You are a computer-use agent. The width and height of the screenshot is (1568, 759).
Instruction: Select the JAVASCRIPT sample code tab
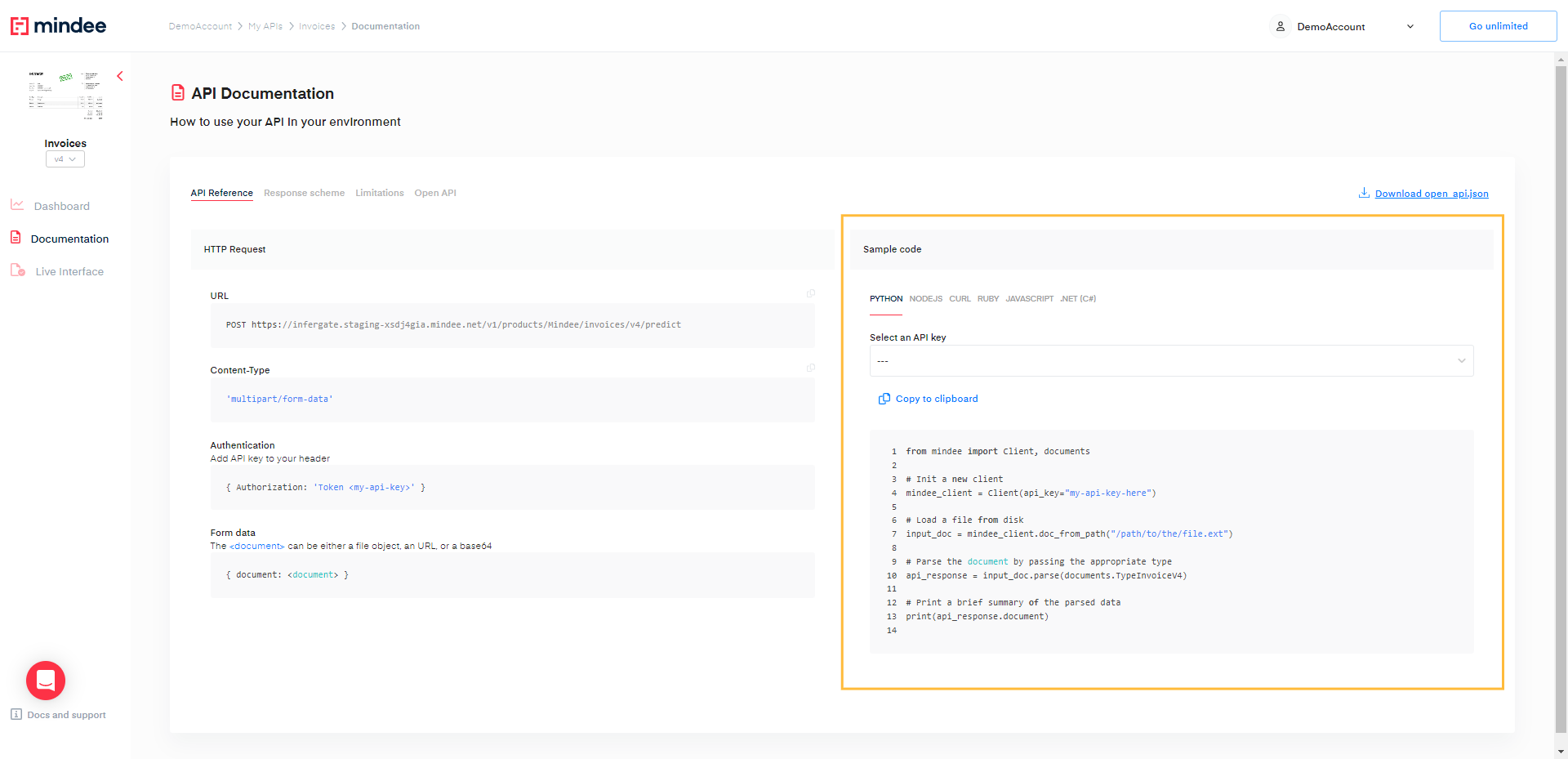[x=1030, y=299]
